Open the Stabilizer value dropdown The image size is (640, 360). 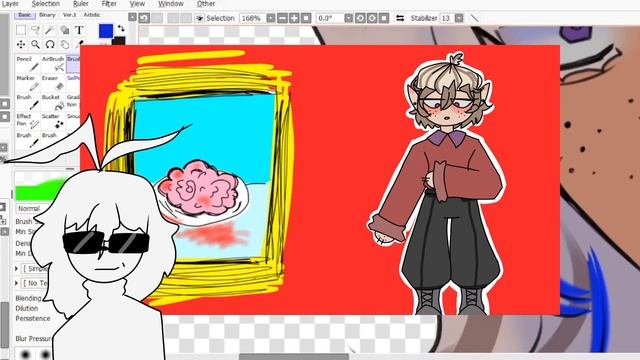coord(459,18)
